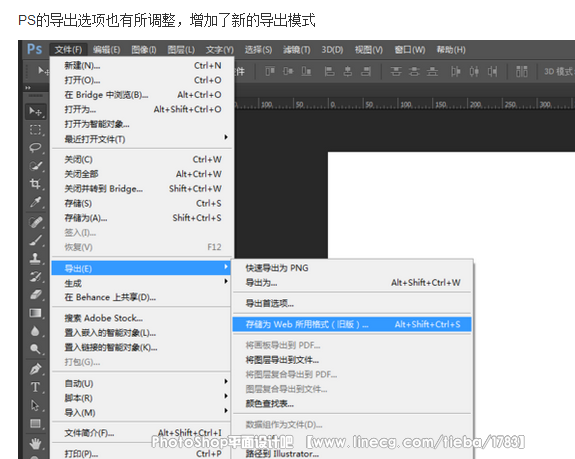Select the Eyedropper tool

35,202
